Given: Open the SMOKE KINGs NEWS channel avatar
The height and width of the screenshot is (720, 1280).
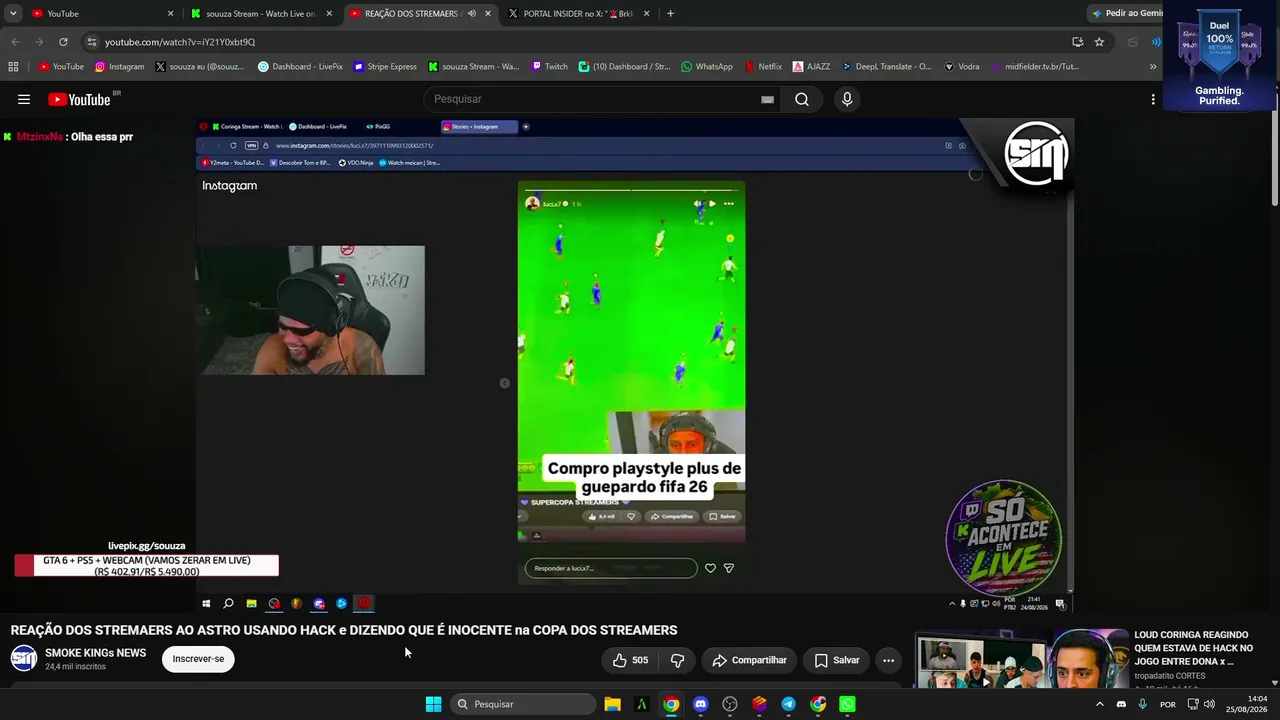Looking at the screenshot, I should pyautogui.click(x=24, y=658).
